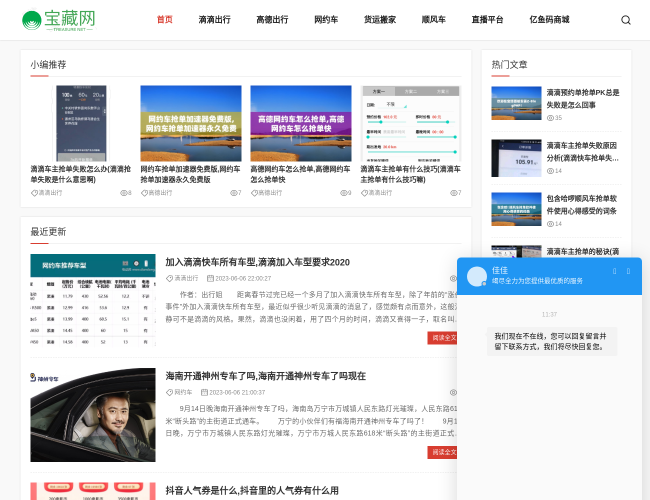Open 顺风车 navigation item
The width and height of the screenshot is (650, 500).
click(434, 19)
